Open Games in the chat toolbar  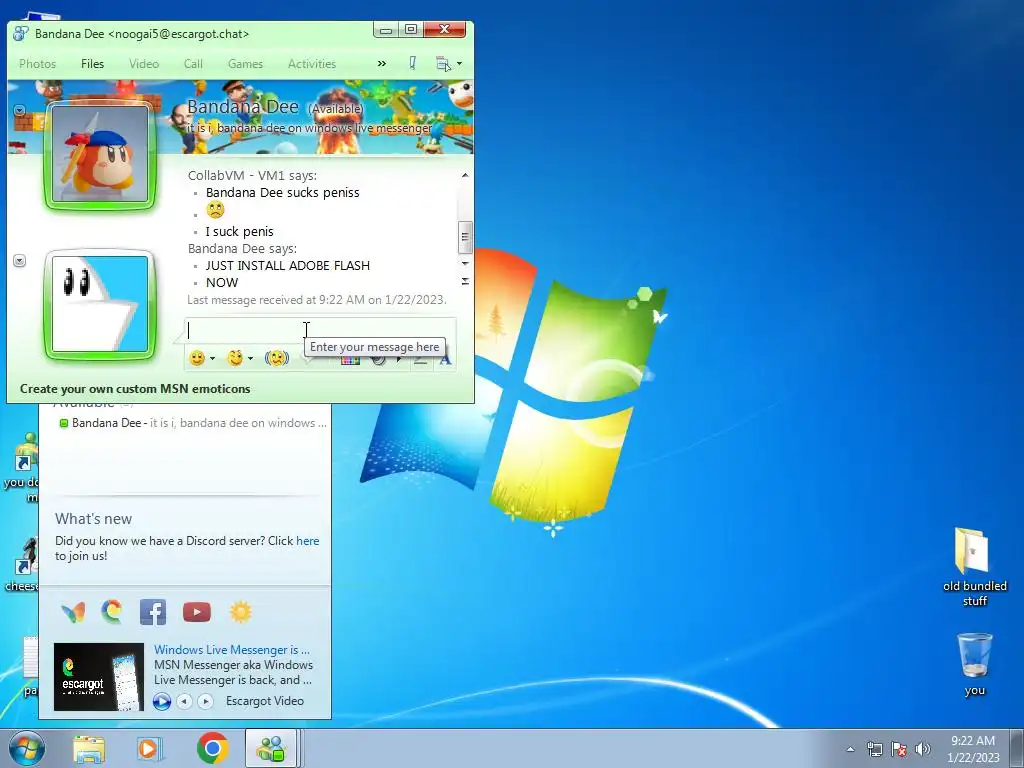pyautogui.click(x=246, y=63)
